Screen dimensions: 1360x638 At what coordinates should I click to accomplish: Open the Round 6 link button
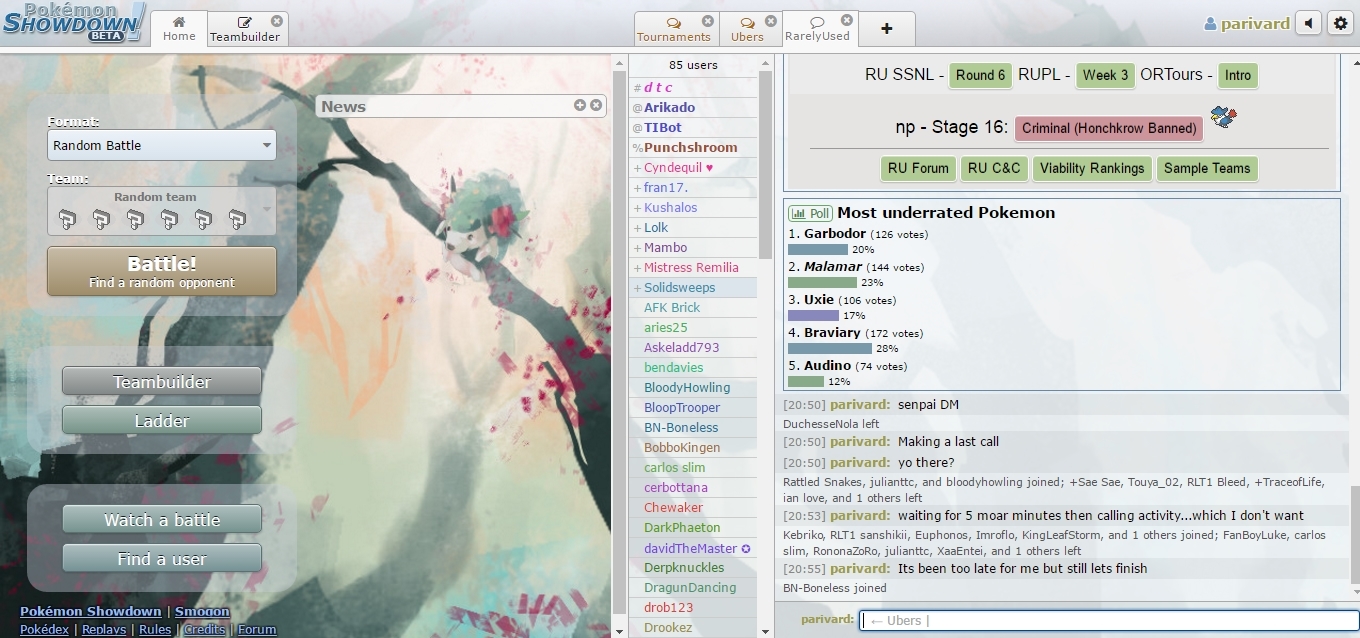tap(980, 75)
